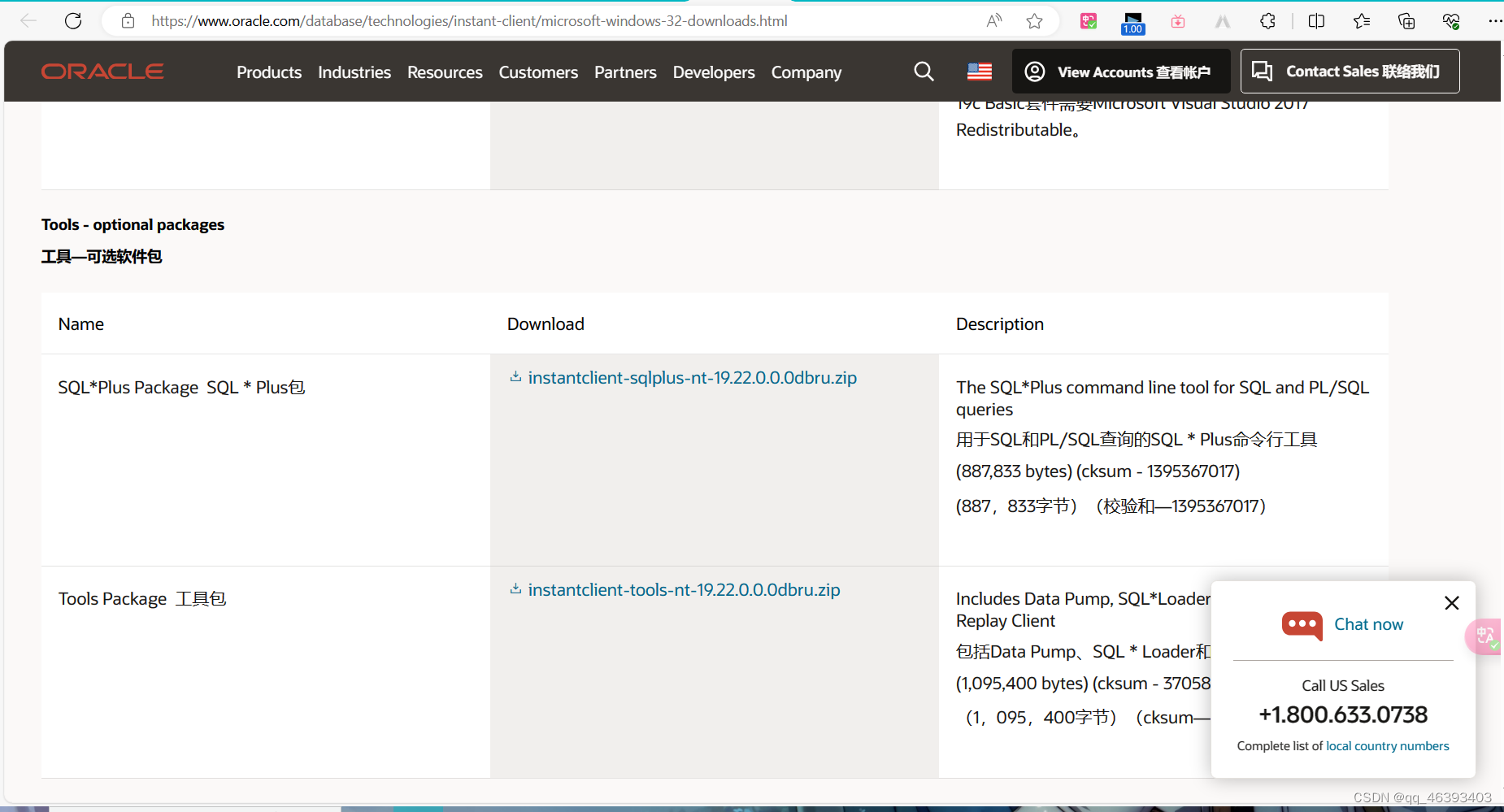
Task: Open the Extensions puzzle icon
Action: coord(1267,21)
